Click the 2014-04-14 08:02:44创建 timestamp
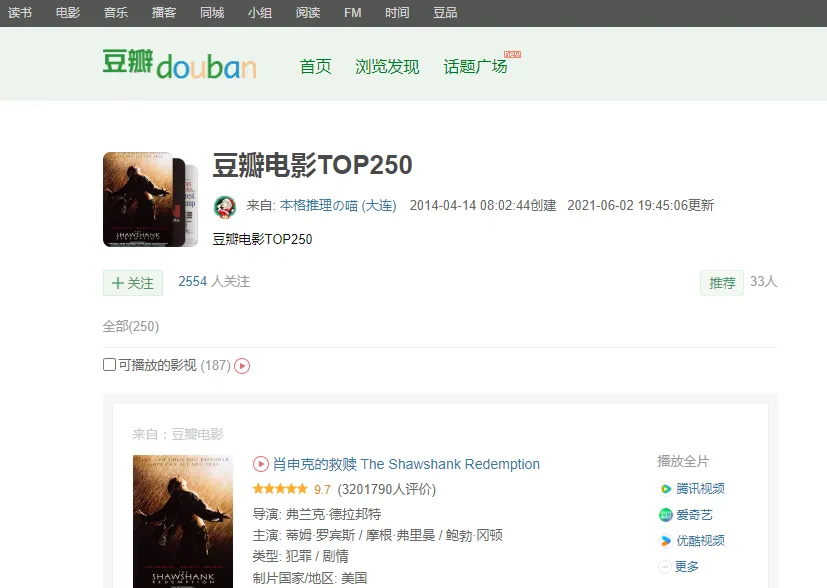The width and height of the screenshot is (827, 588). coord(483,205)
